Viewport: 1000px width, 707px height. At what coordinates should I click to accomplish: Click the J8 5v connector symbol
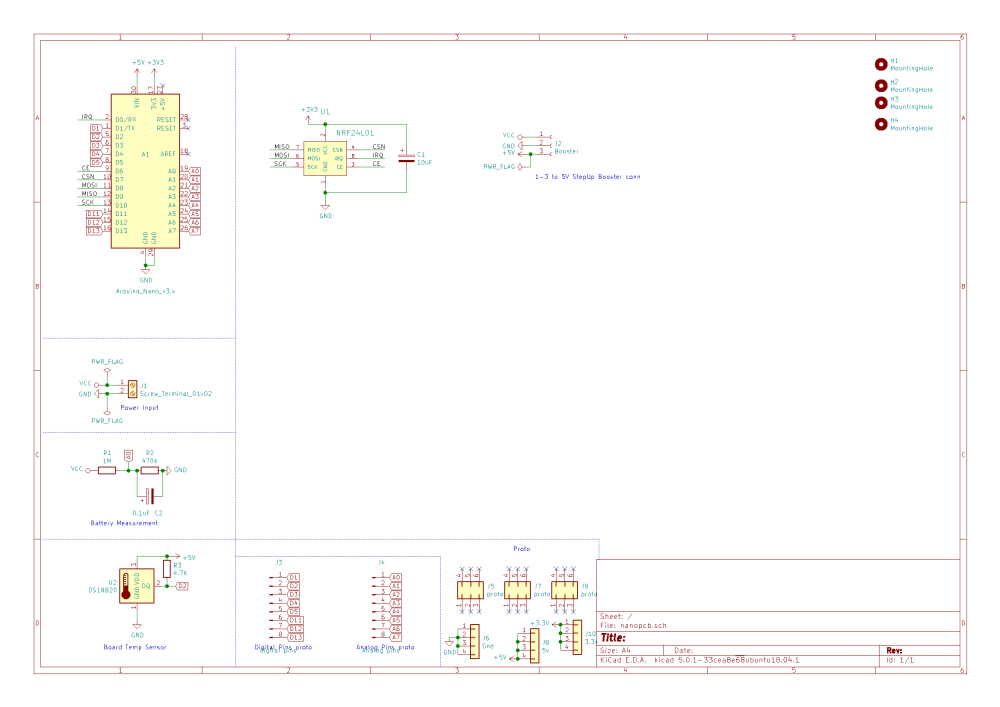pyautogui.click(x=534, y=646)
